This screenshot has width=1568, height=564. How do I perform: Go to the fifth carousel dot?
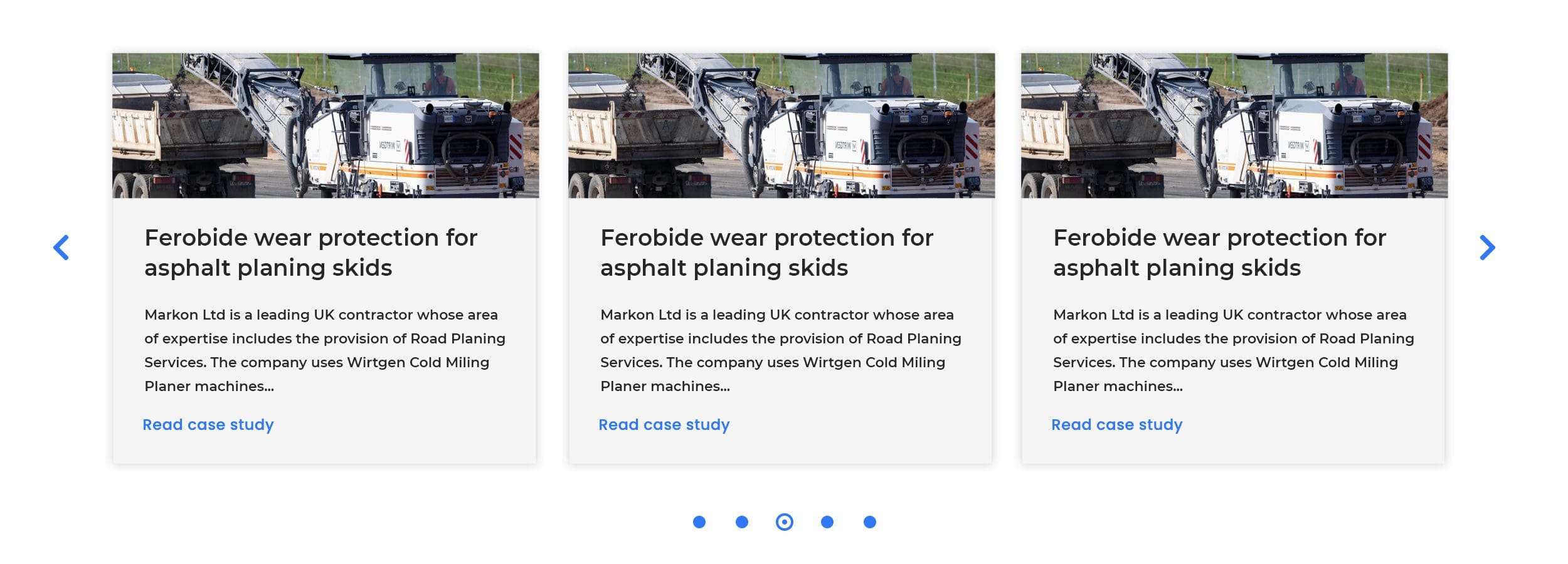click(x=869, y=522)
